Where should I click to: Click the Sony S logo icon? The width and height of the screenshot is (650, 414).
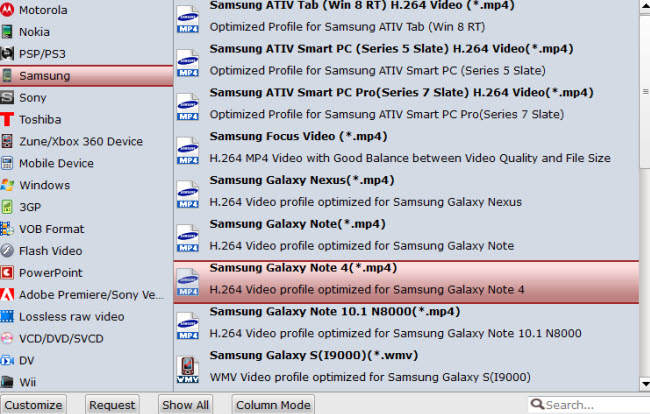point(7,97)
